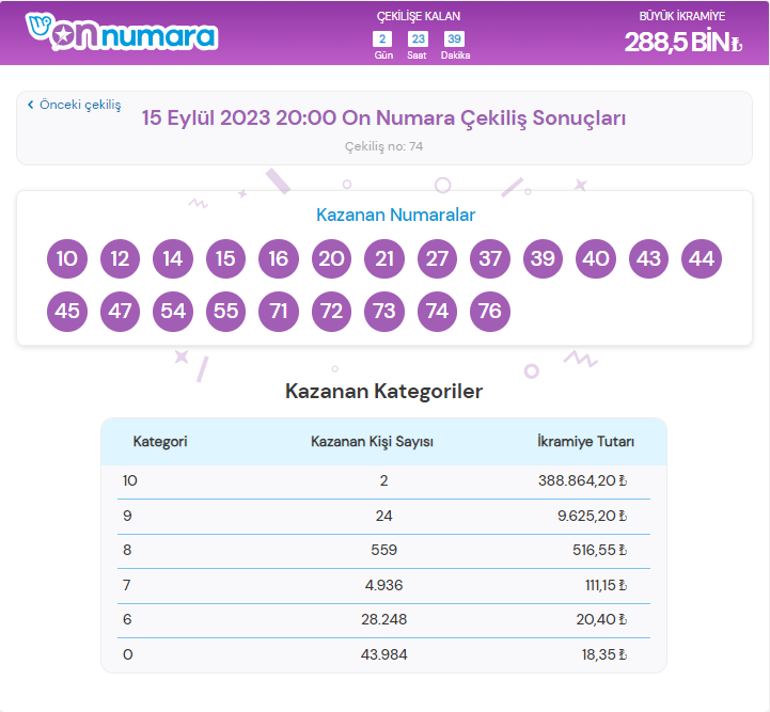Select the Kazanan Numaralar heading
This screenshot has width=770, height=712.
click(395, 215)
